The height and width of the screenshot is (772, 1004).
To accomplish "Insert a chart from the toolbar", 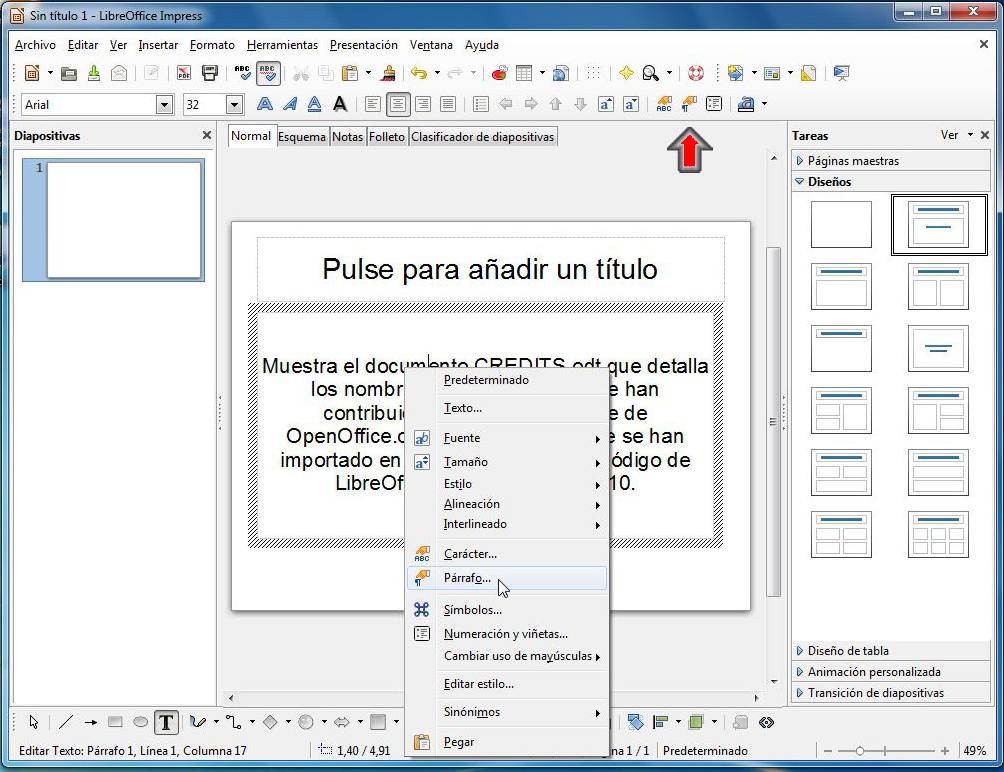I will [x=499, y=73].
